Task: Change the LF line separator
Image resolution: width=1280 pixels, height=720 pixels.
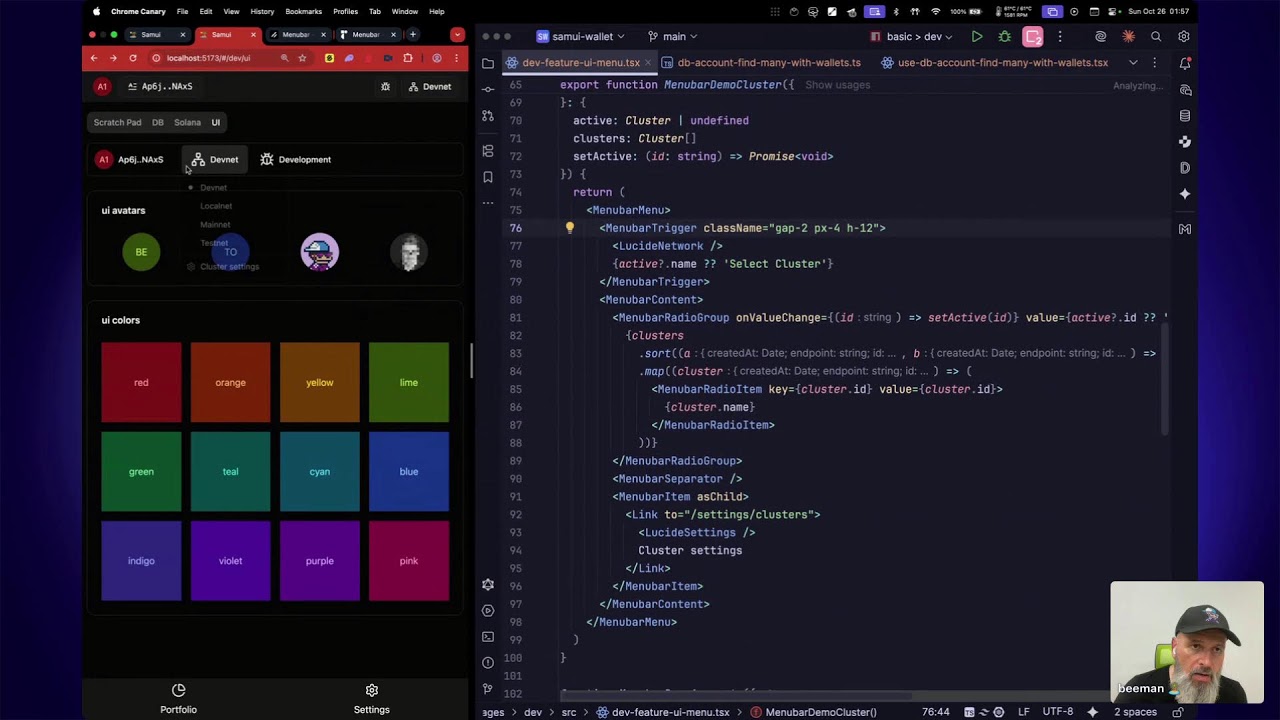Action: (x=1024, y=712)
